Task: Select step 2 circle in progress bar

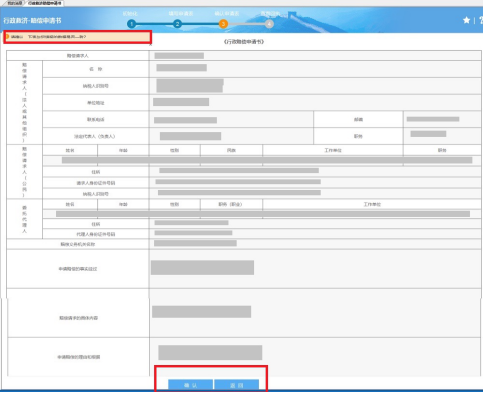Action: point(177,24)
